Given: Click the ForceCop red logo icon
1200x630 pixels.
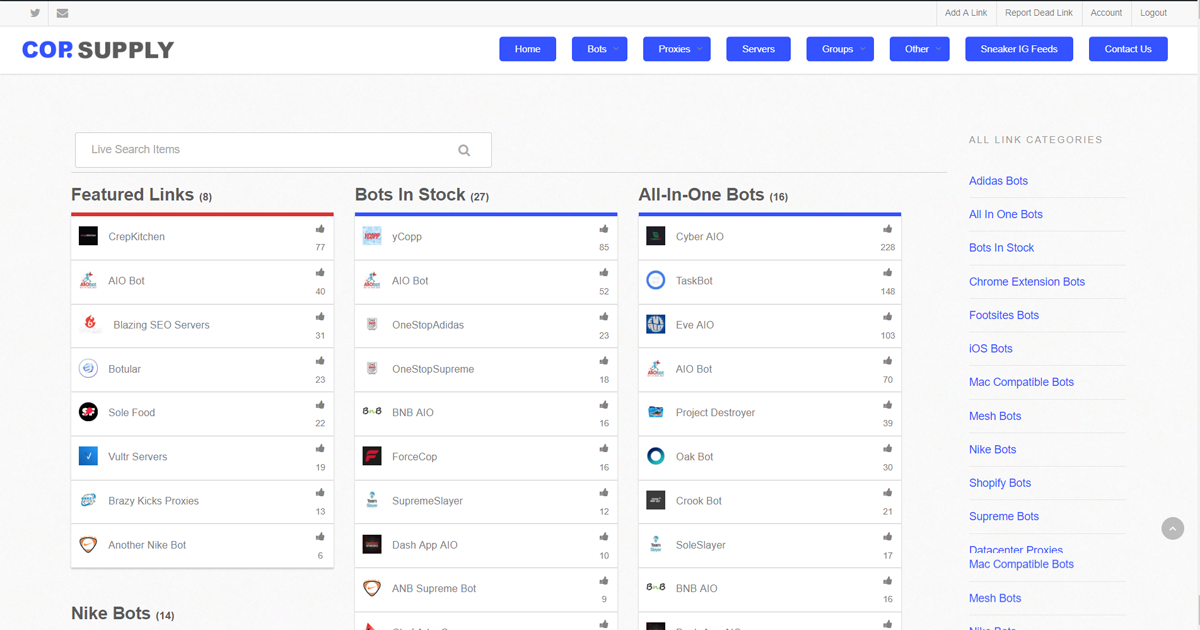Looking at the screenshot, I should 372,457.
